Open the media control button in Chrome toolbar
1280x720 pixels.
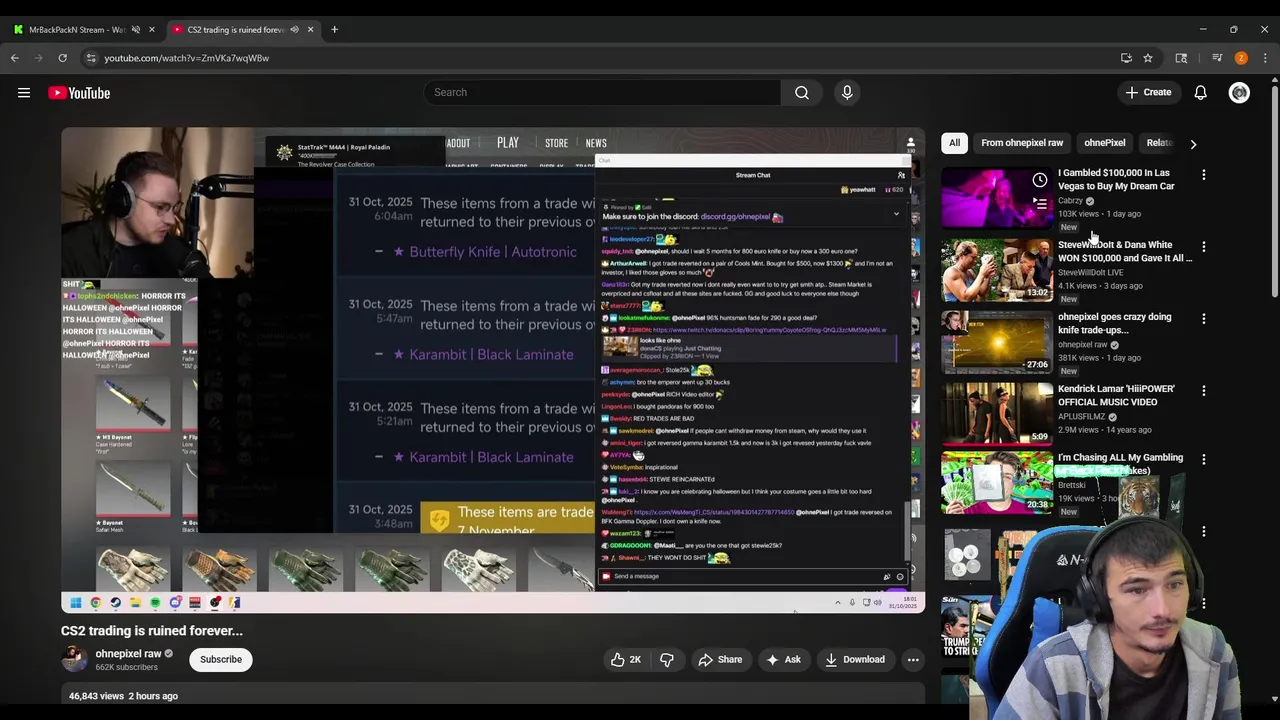1217,58
